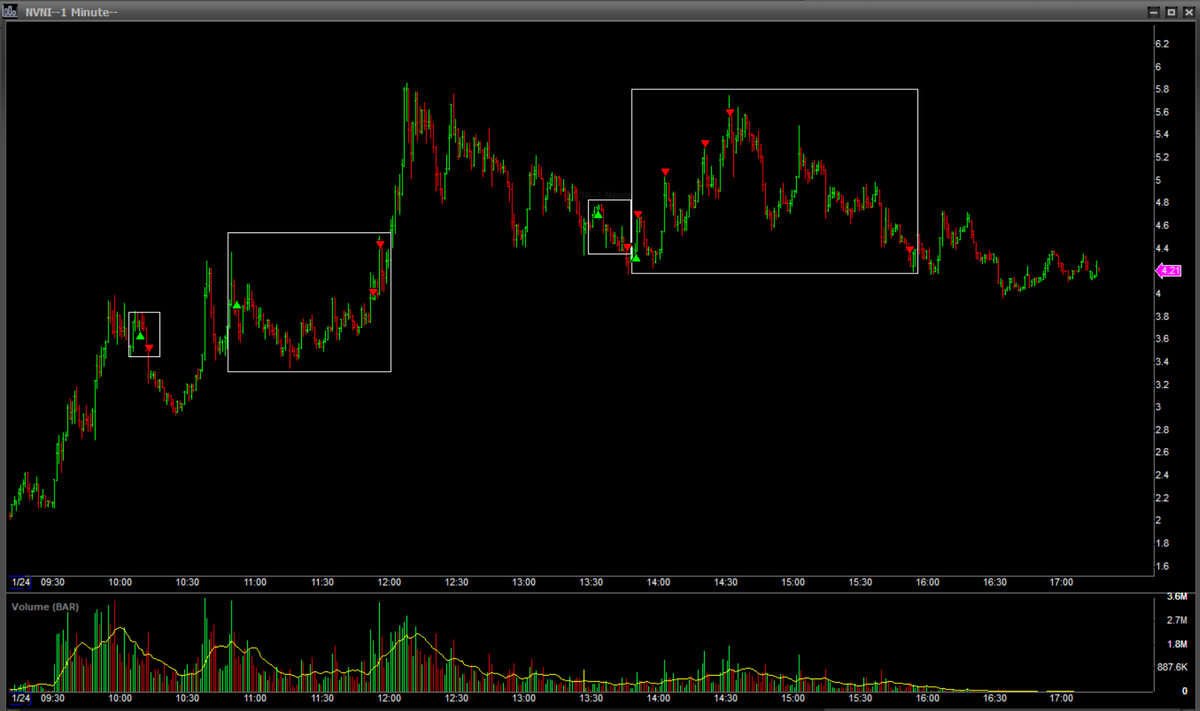This screenshot has width=1200, height=711.
Task: Click the 11:30 label on volume pane time axis
Action: 322,698
